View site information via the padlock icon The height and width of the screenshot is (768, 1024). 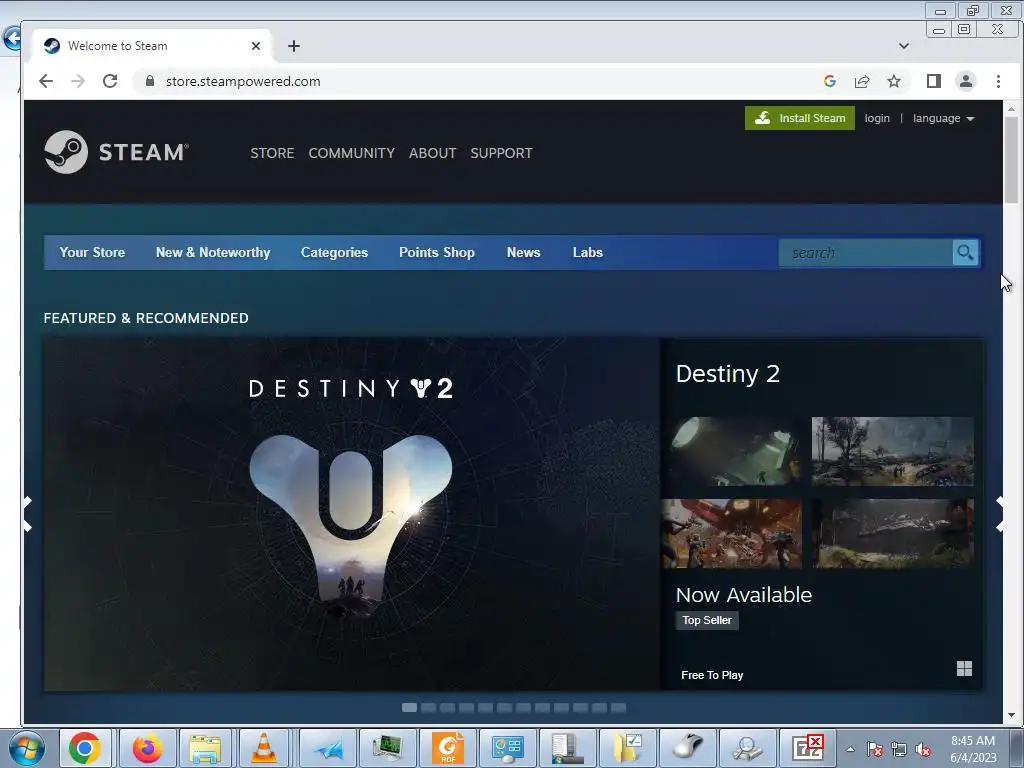pyautogui.click(x=150, y=81)
